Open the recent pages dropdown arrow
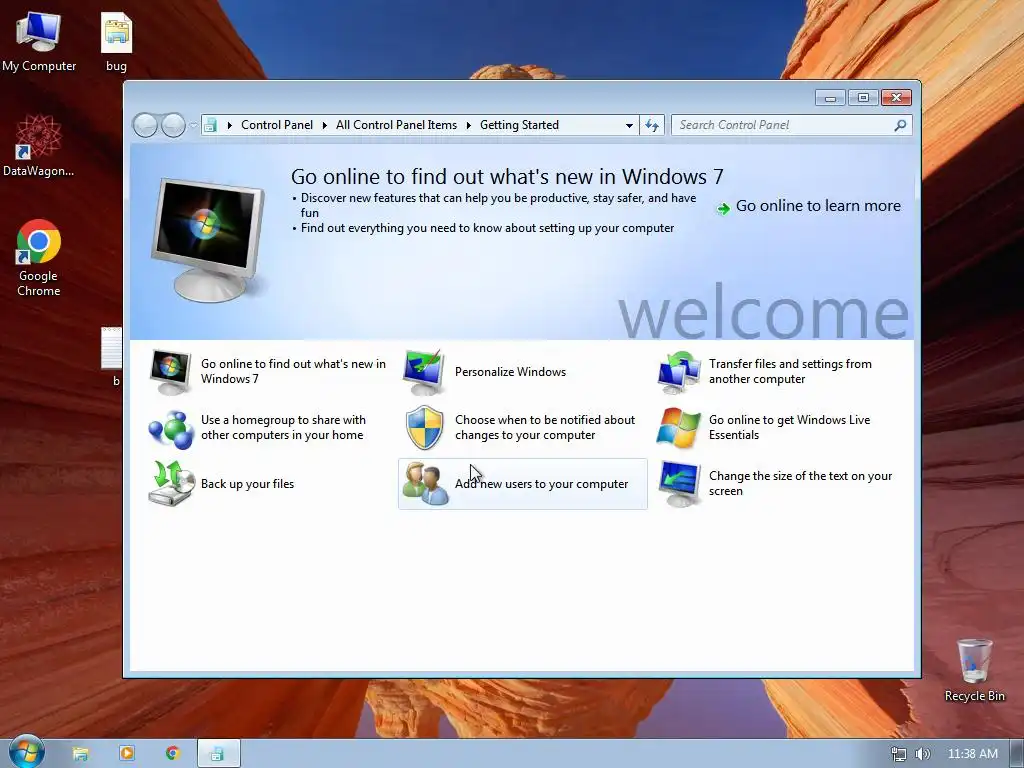This screenshot has width=1024, height=768. coord(193,125)
